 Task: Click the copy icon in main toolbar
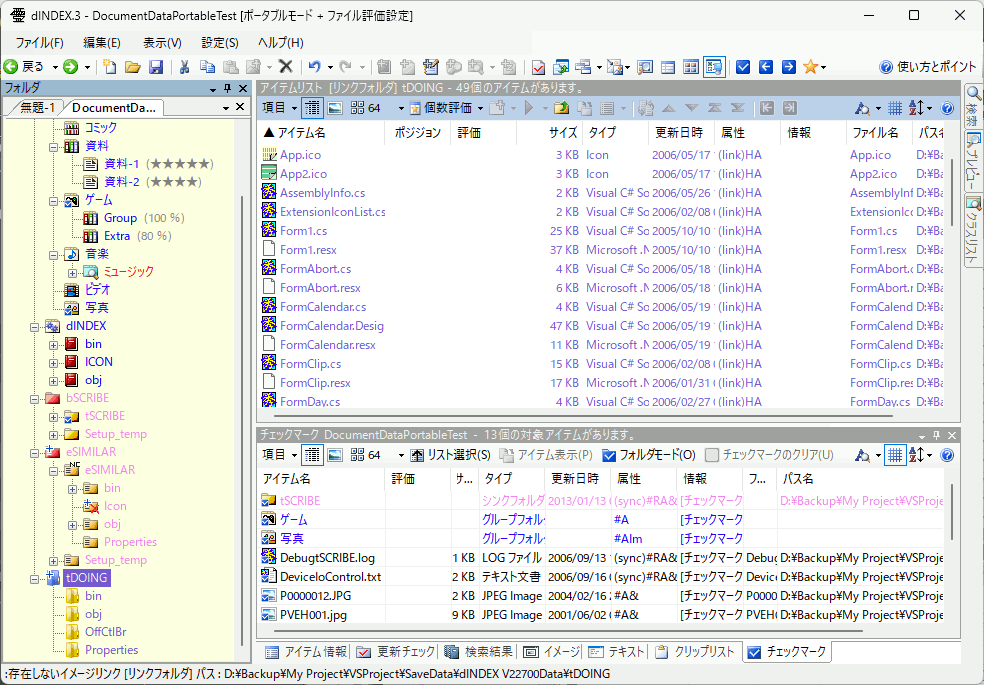208,66
